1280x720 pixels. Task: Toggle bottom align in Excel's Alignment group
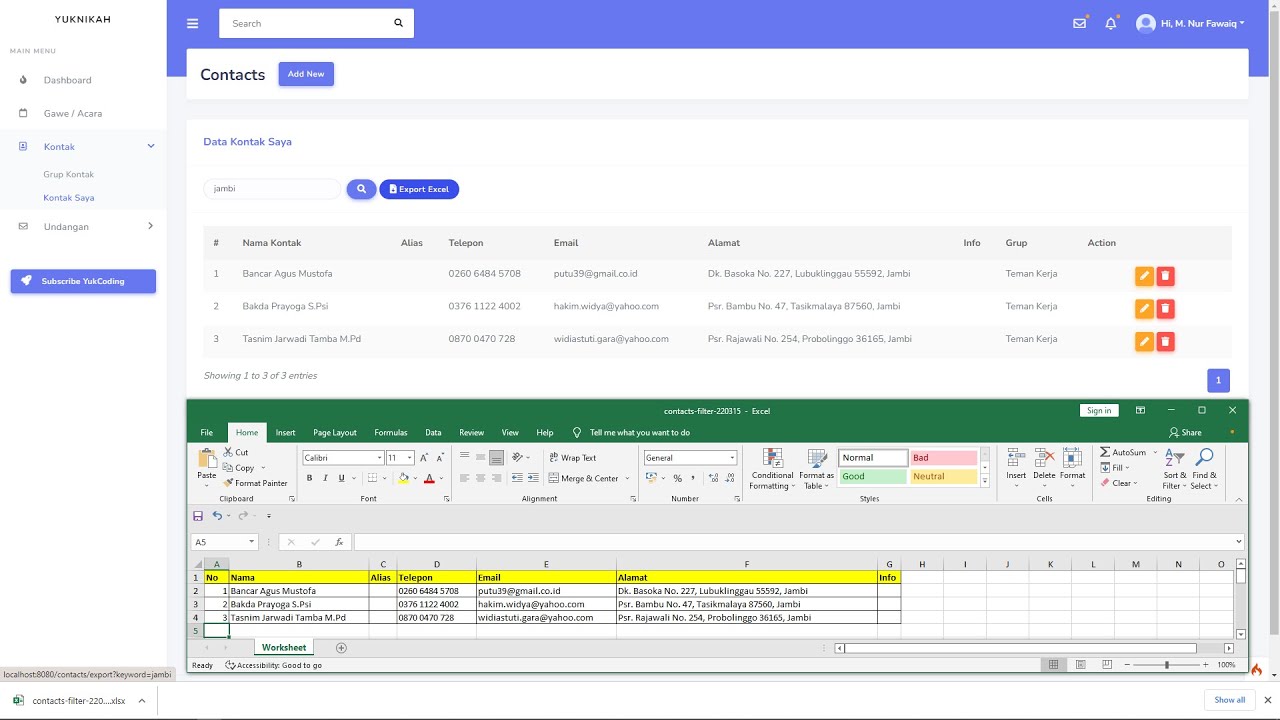[496, 458]
